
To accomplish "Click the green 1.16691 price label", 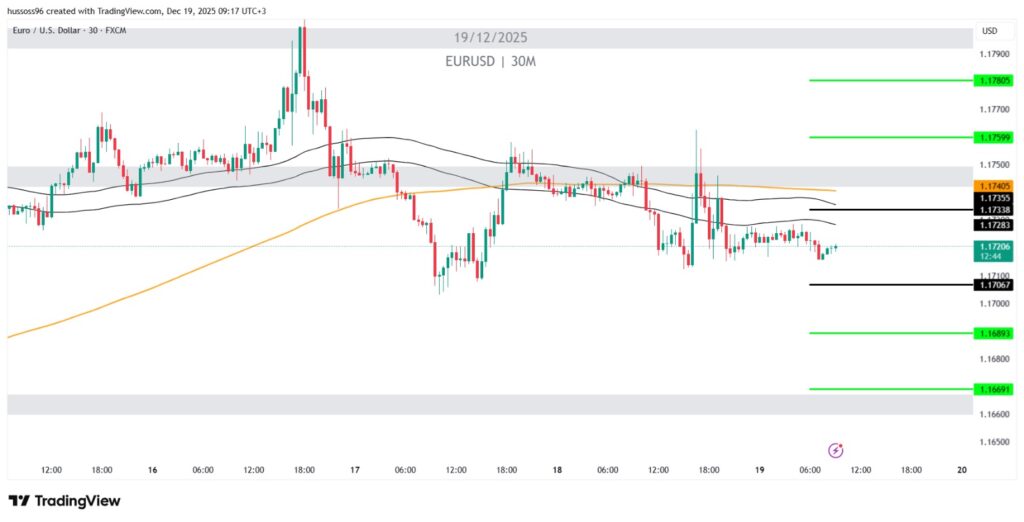I will pyautogui.click(x=994, y=389).
